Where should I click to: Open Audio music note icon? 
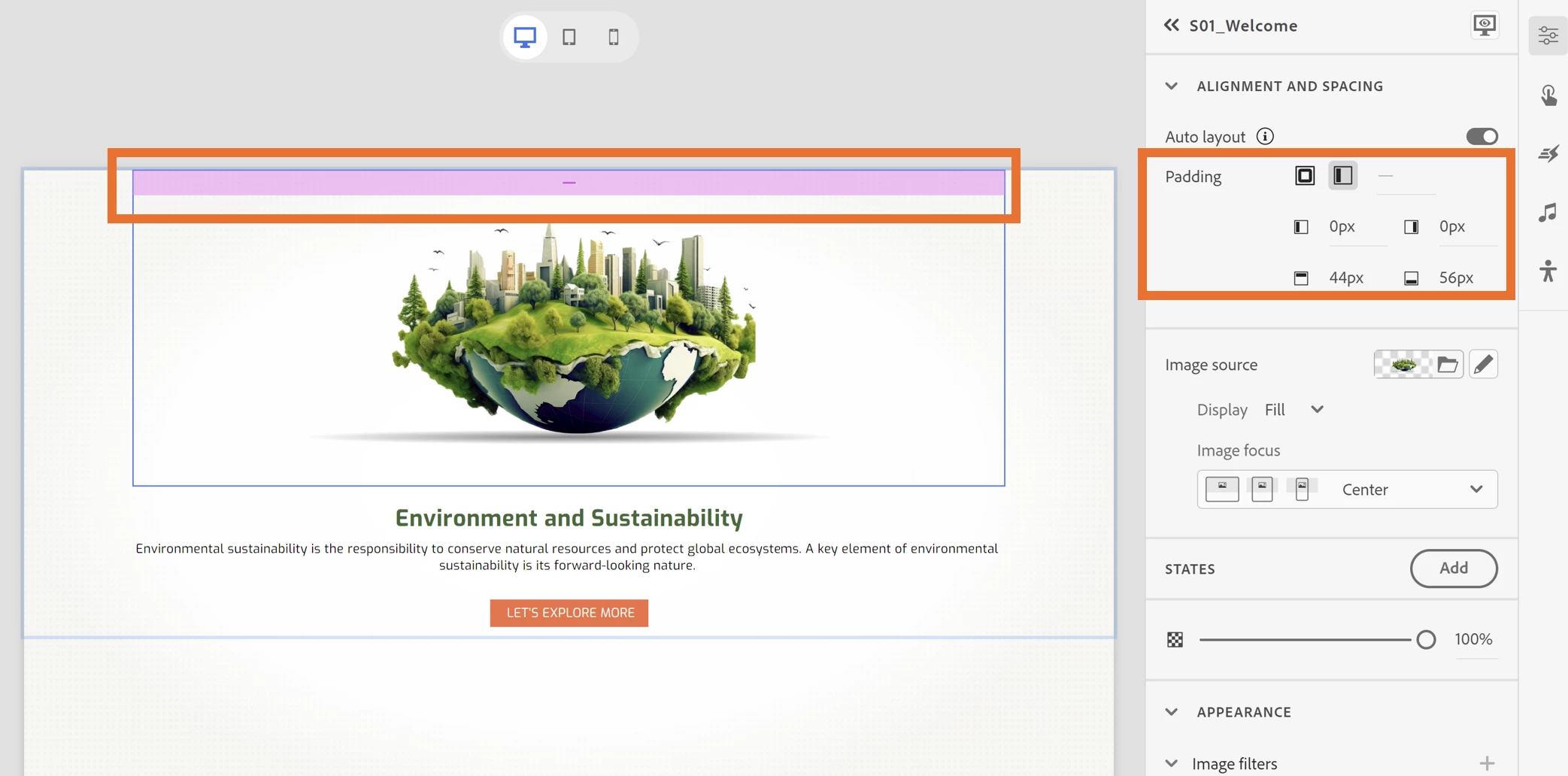tap(1548, 212)
